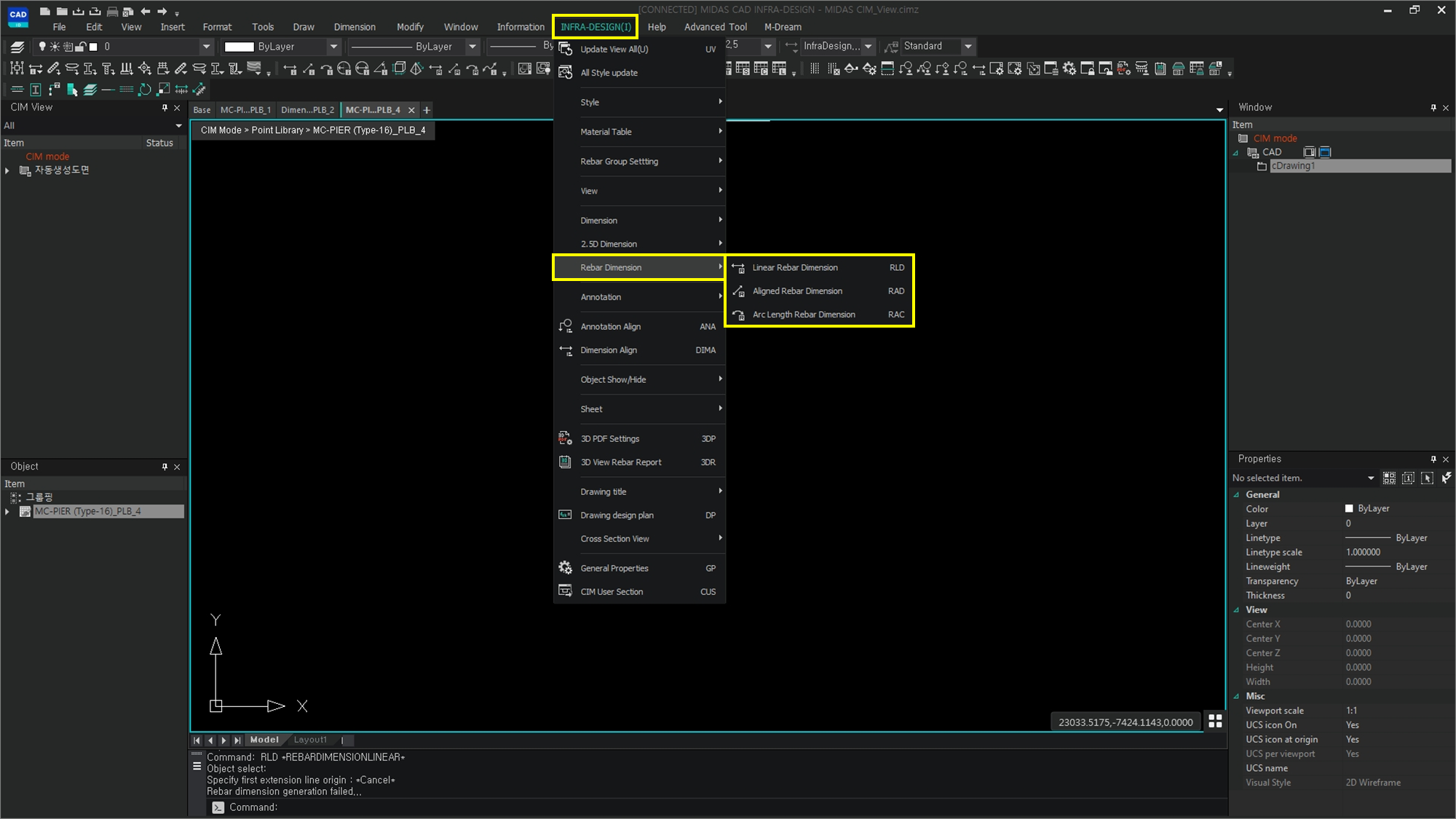Expand the 자동생성도면 tree node
1456x819 pixels.
pos(7,170)
